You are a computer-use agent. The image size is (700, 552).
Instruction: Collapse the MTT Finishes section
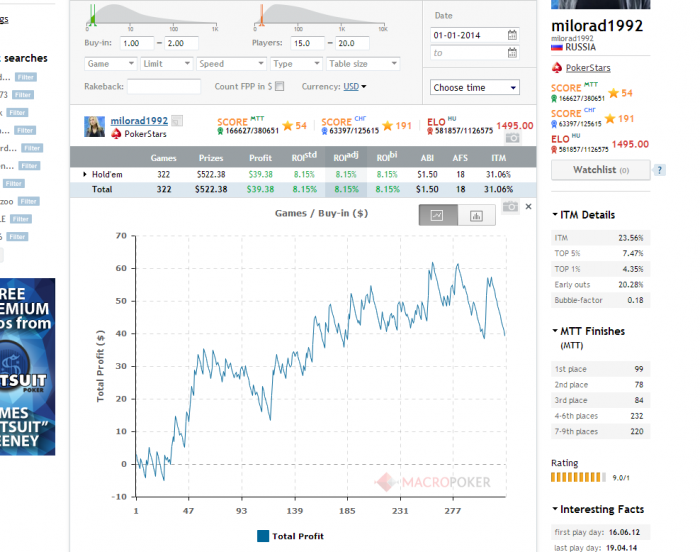555,331
